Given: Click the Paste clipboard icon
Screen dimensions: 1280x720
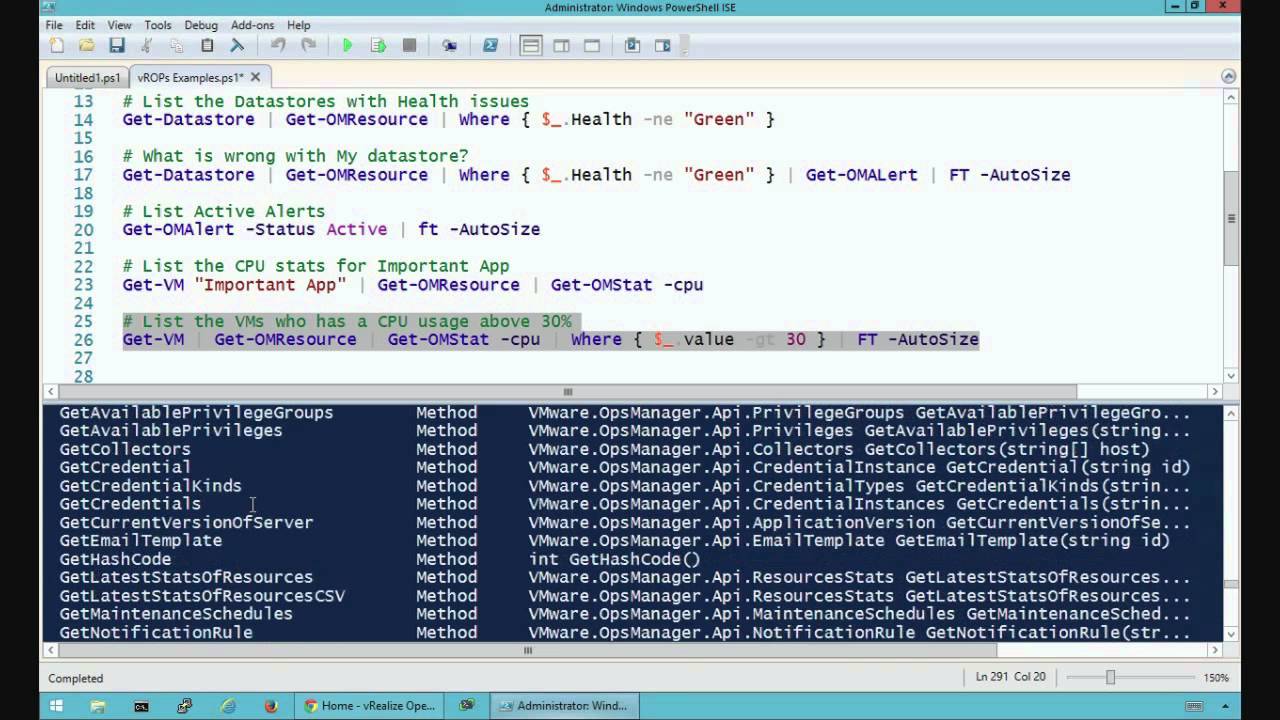Looking at the screenshot, I should (x=207, y=45).
